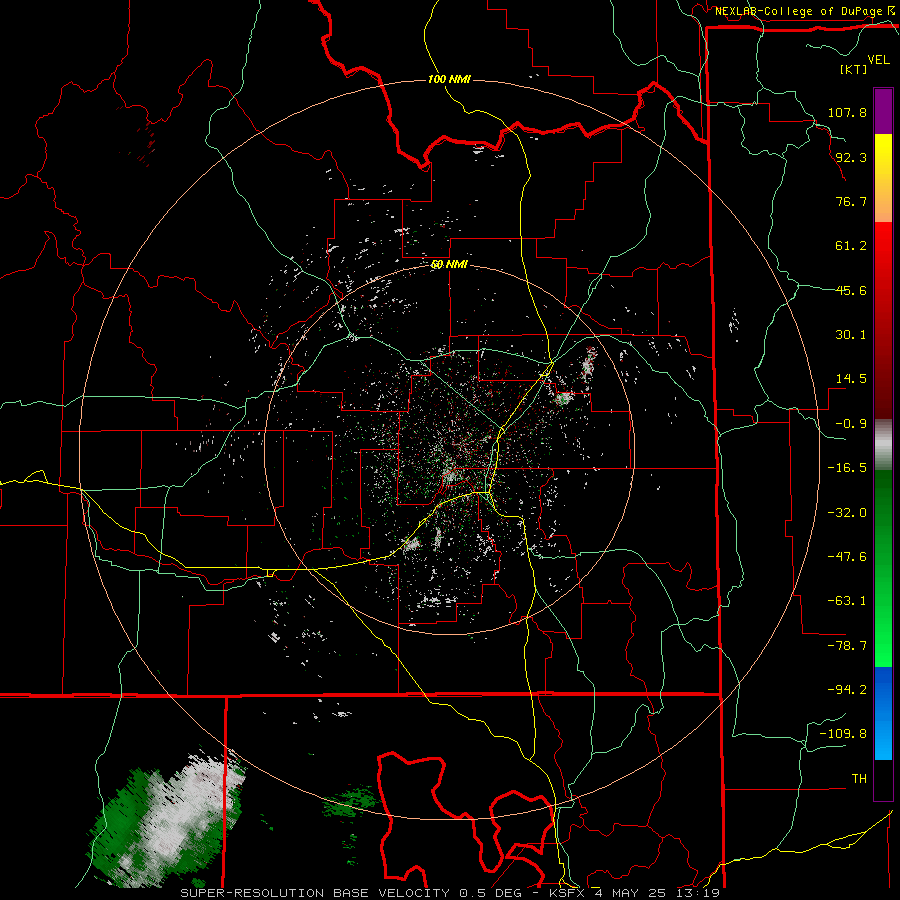This screenshot has width=900, height=900.
Task: Select the -109.8 scale label
Action: tap(843, 734)
